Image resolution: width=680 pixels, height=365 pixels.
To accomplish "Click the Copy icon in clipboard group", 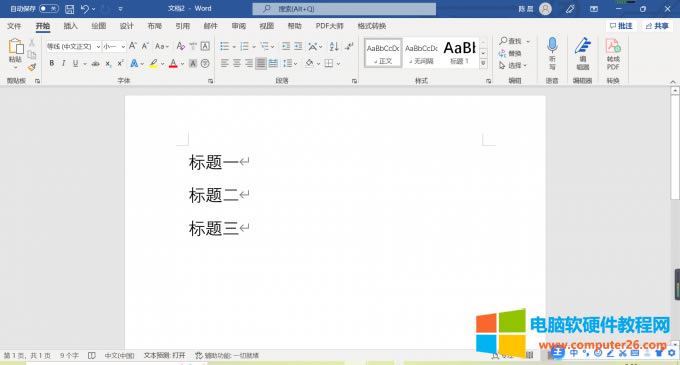I will [32, 55].
